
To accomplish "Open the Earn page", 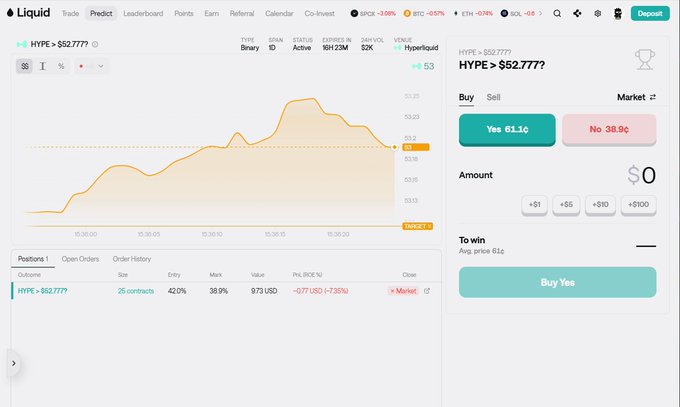I will pyautogui.click(x=212, y=13).
